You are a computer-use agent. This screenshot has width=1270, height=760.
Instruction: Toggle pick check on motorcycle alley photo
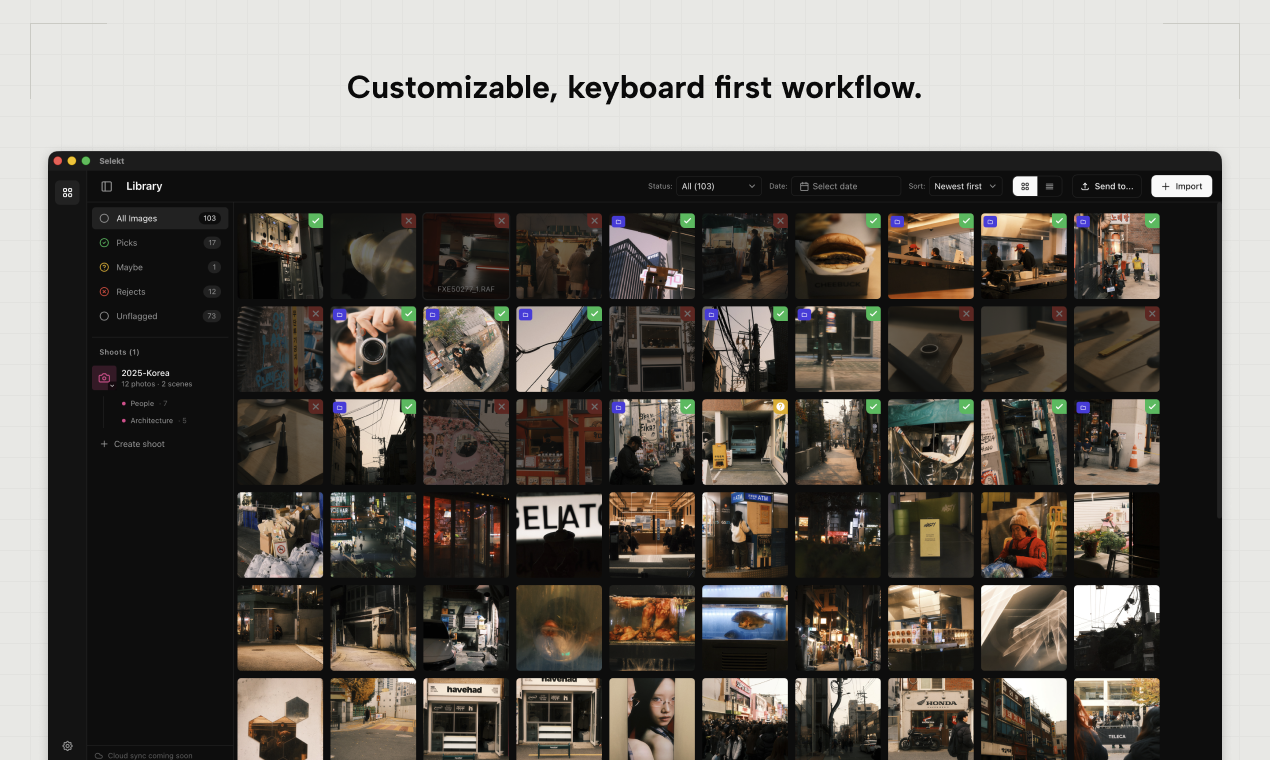pyautogui.click(x=1152, y=221)
